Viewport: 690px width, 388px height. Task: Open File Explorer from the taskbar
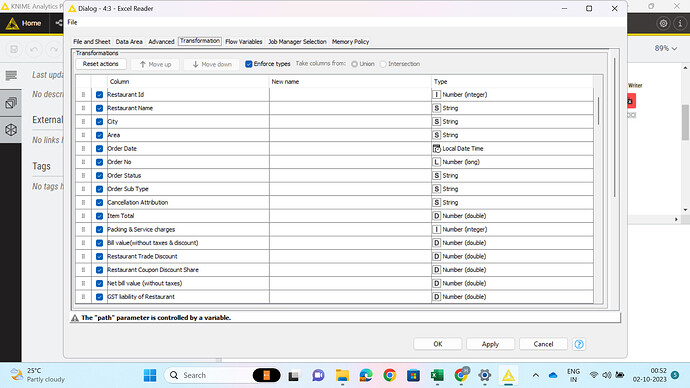[x=342, y=375]
